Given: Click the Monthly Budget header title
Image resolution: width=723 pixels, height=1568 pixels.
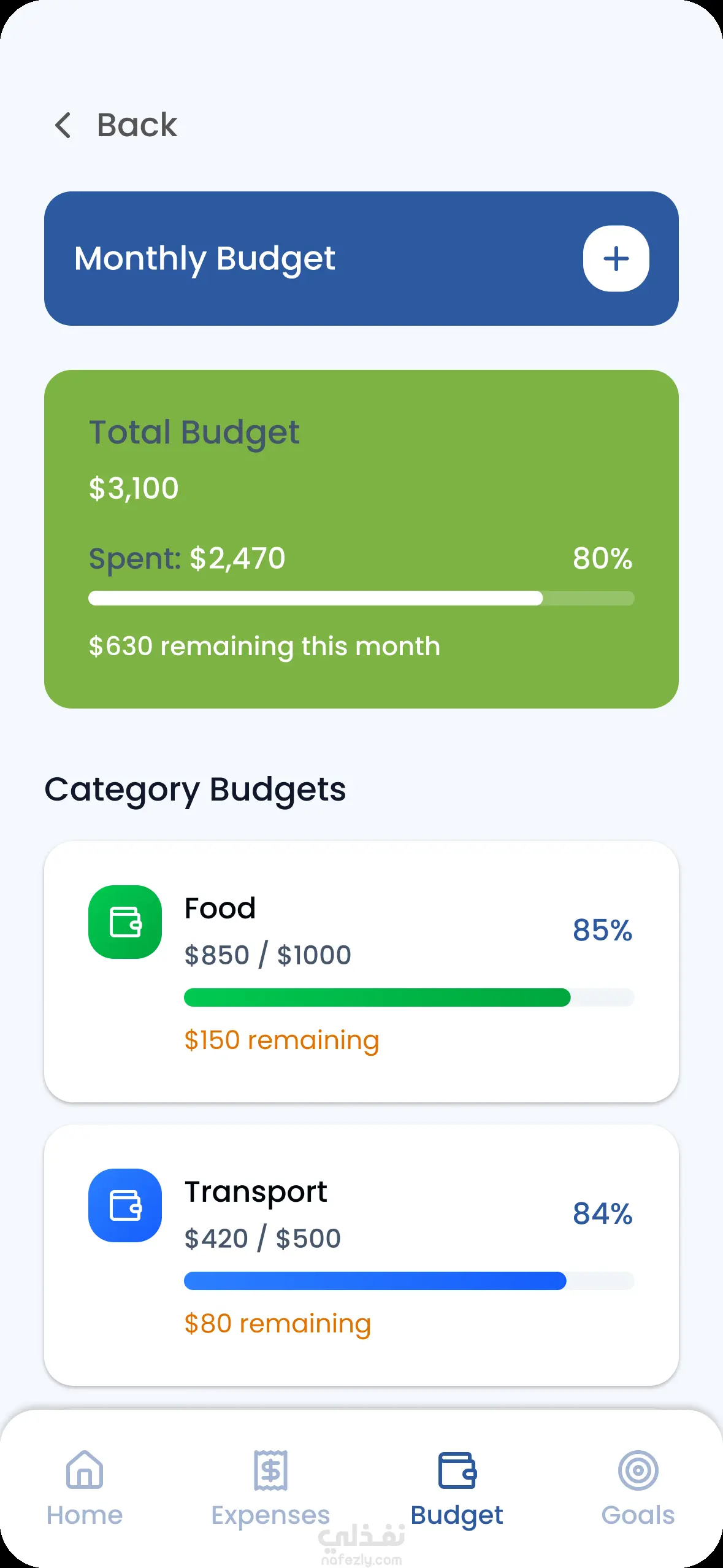Looking at the screenshot, I should click(x=204, y=258).
